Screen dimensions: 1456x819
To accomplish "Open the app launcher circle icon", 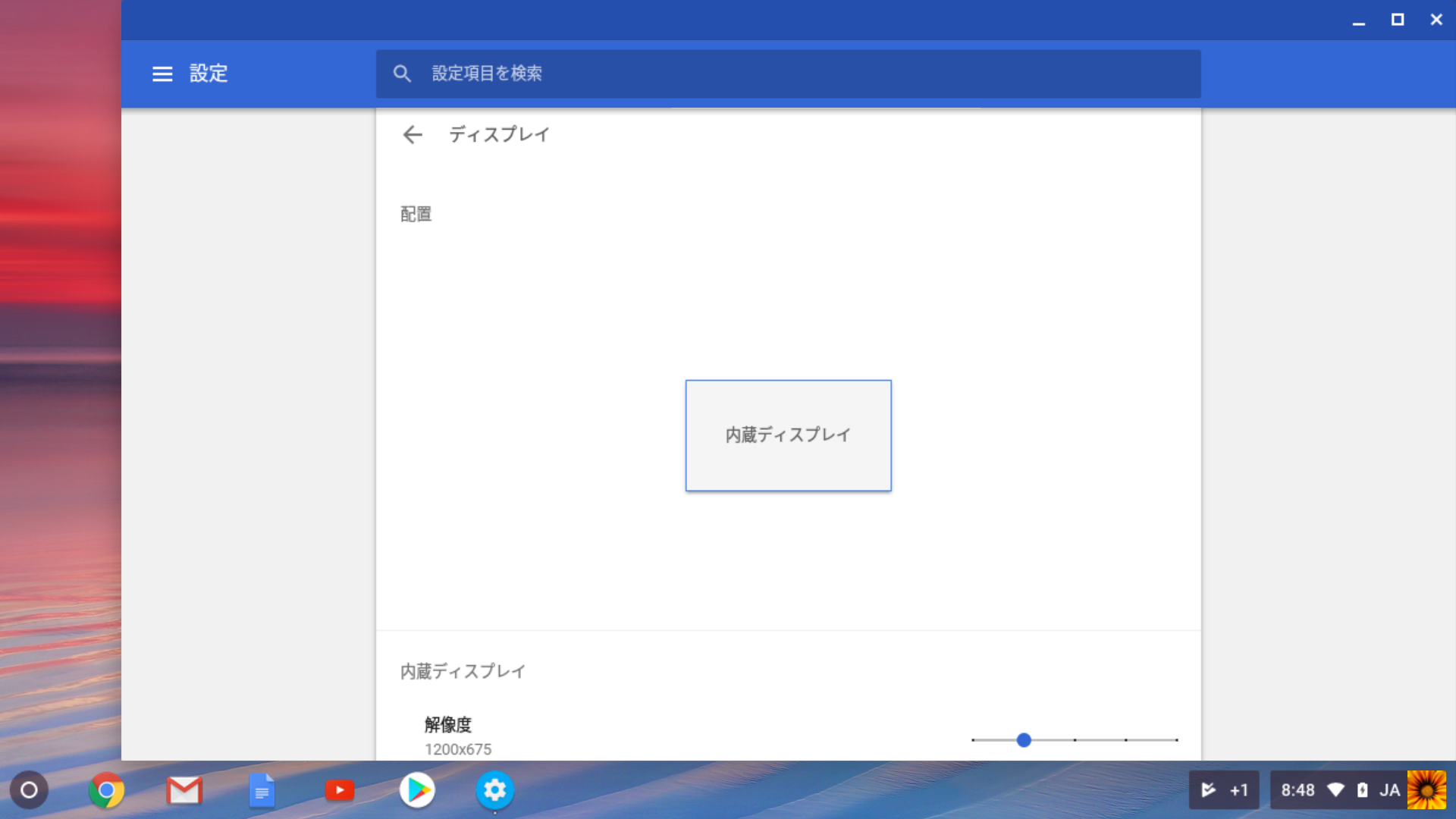I will coord(29,789).
